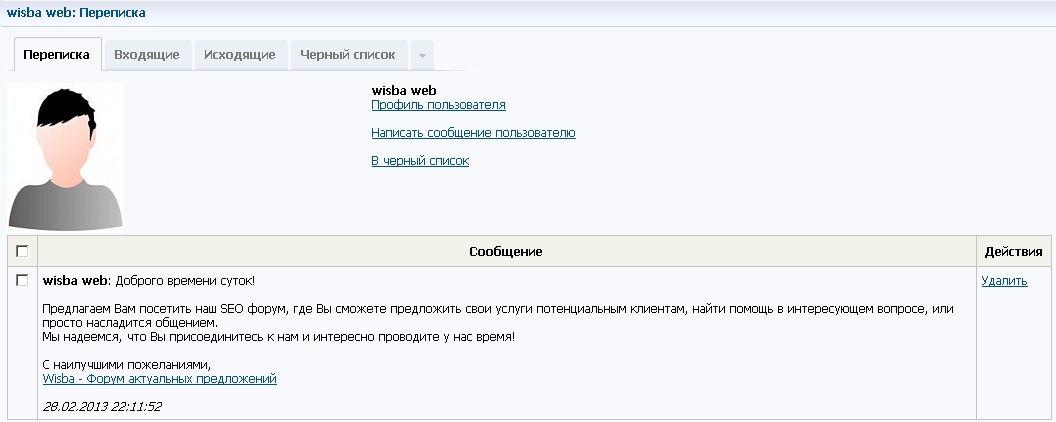Screen dimensions: 1056x422
Task: Click the Сообщение column header
Action: [x=506, y=252]
